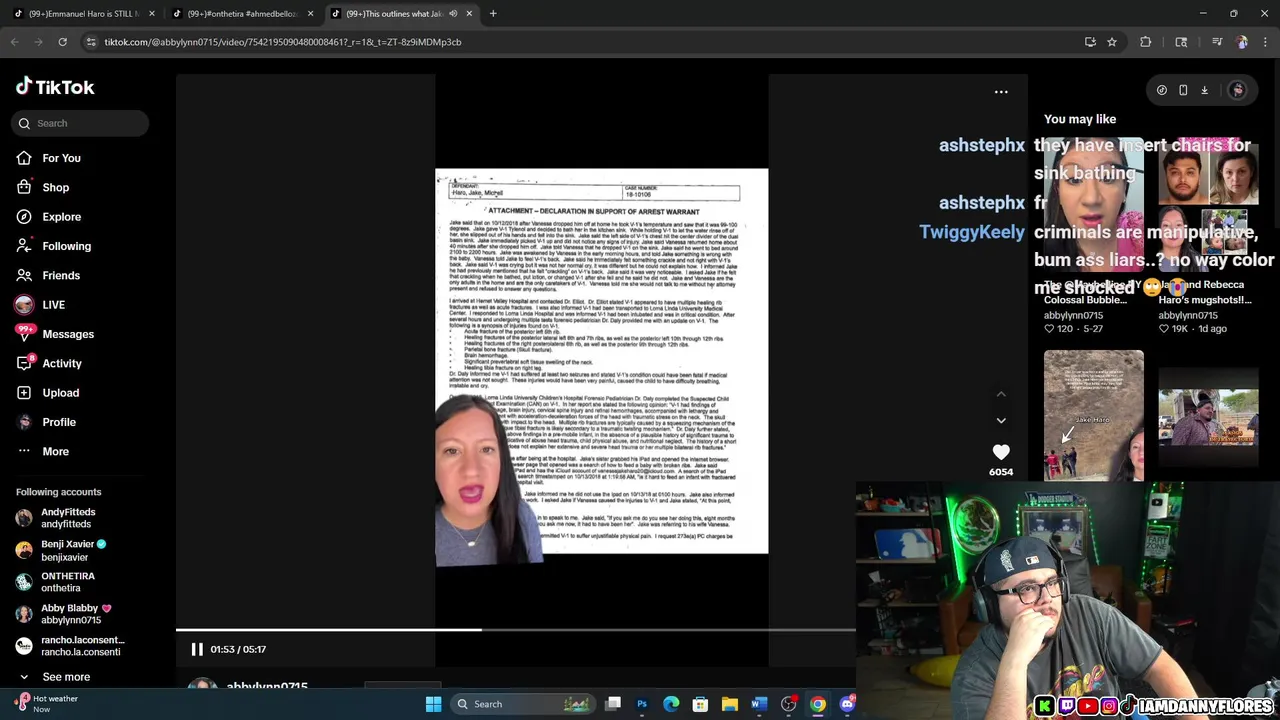
Task: Open Microsoft Word from the taskbar
Action: tap(759, 704)
